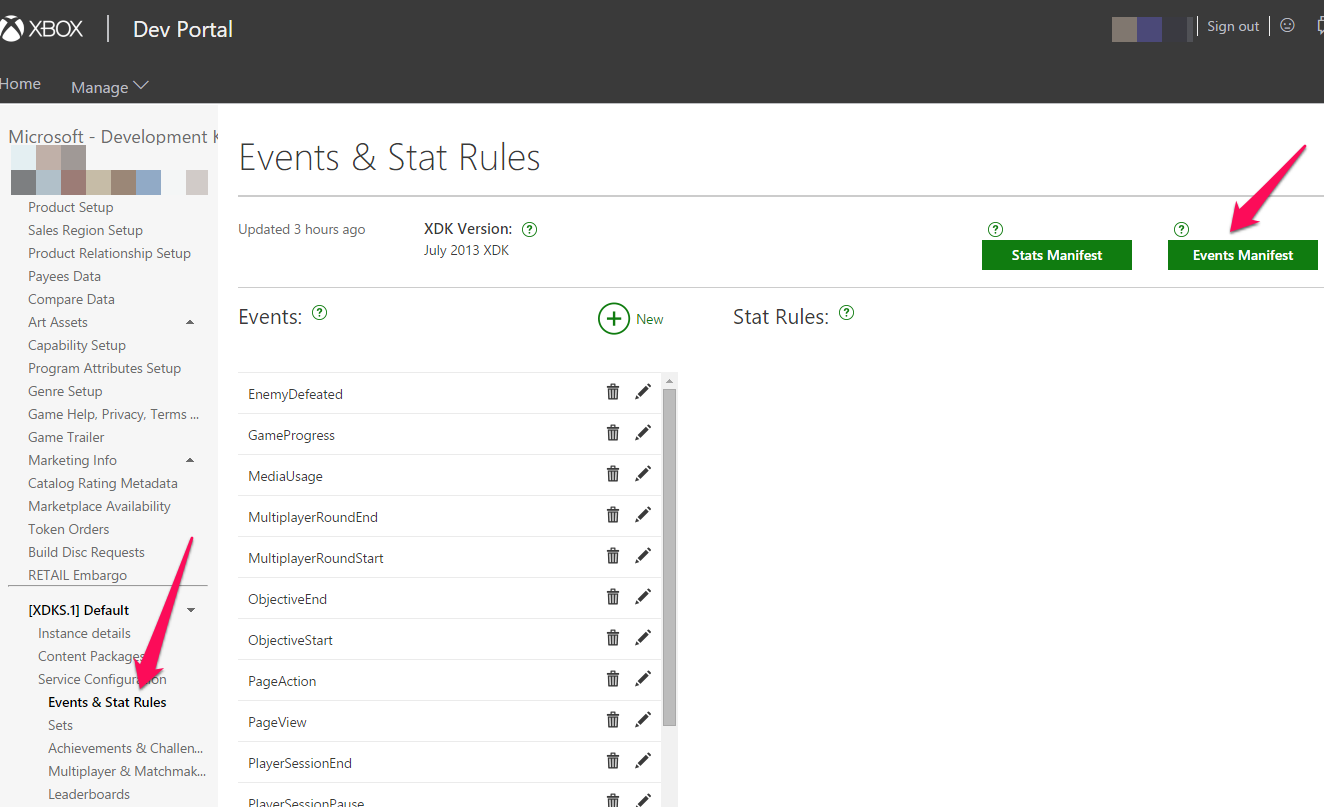Open RETAIL Embargo
This screenshot has width=1324, height=807.
[x=78, y=575]
